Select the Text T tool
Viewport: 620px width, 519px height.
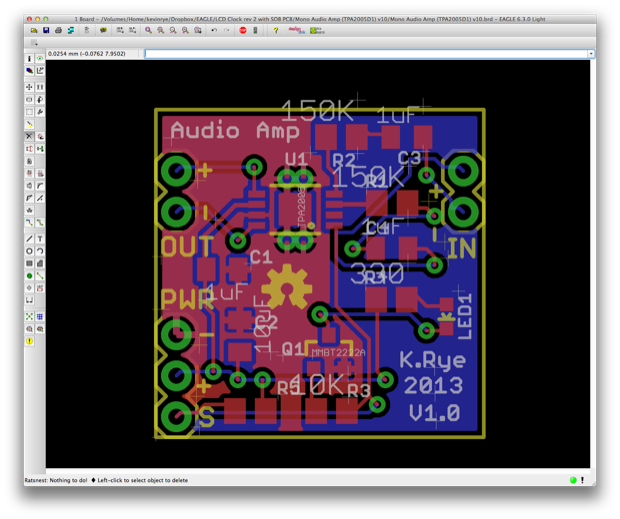[40, 239]
